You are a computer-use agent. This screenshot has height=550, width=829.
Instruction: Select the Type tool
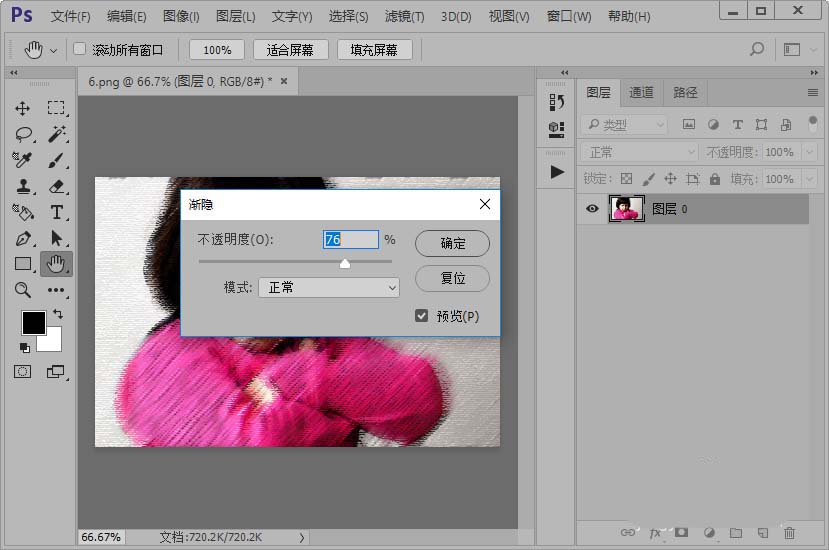tap(57, 212)
